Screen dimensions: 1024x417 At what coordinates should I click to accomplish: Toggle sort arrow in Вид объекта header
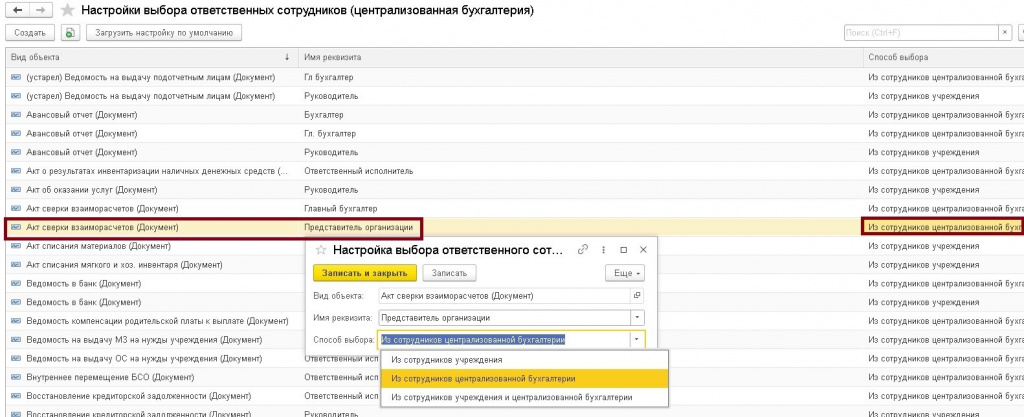click(287, 57)
